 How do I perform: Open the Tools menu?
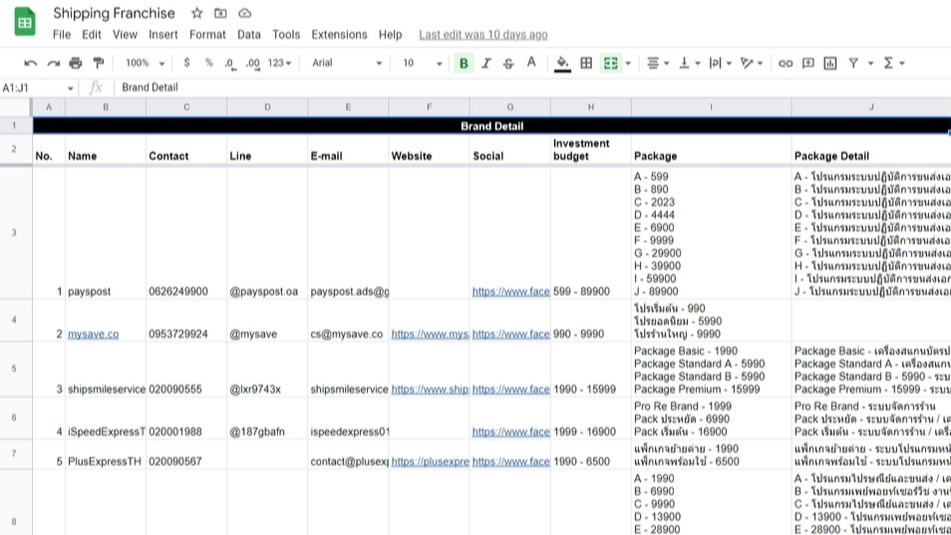coord(286,35)
